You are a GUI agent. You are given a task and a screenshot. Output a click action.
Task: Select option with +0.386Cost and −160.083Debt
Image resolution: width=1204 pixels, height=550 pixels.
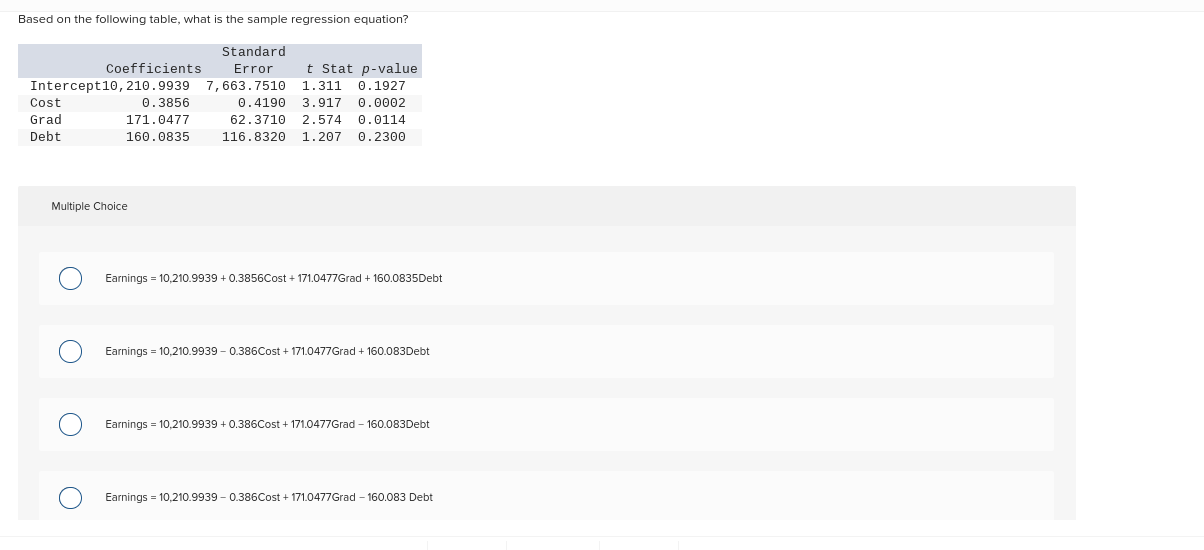coord(70,424)
